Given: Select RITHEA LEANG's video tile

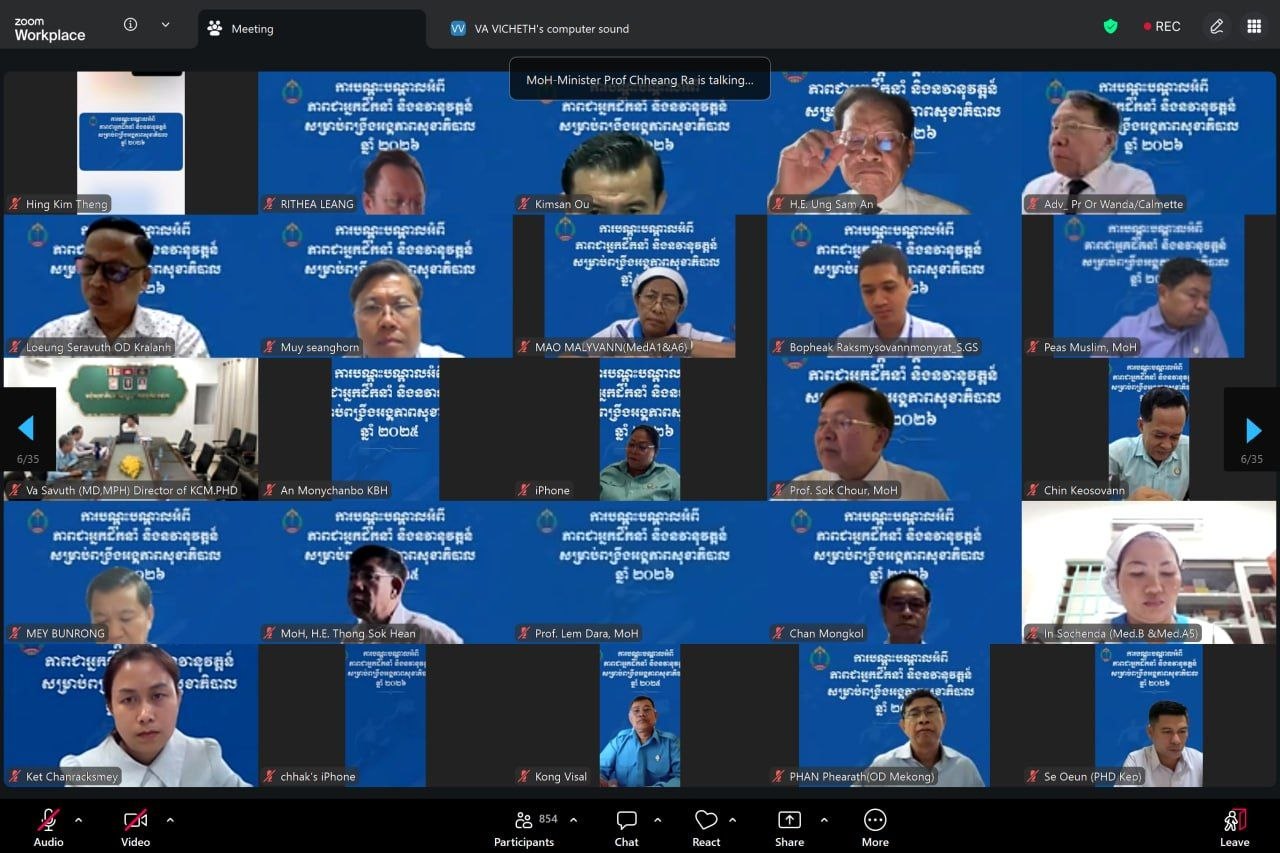Looking at the screenshot, I should coord(385,143).
